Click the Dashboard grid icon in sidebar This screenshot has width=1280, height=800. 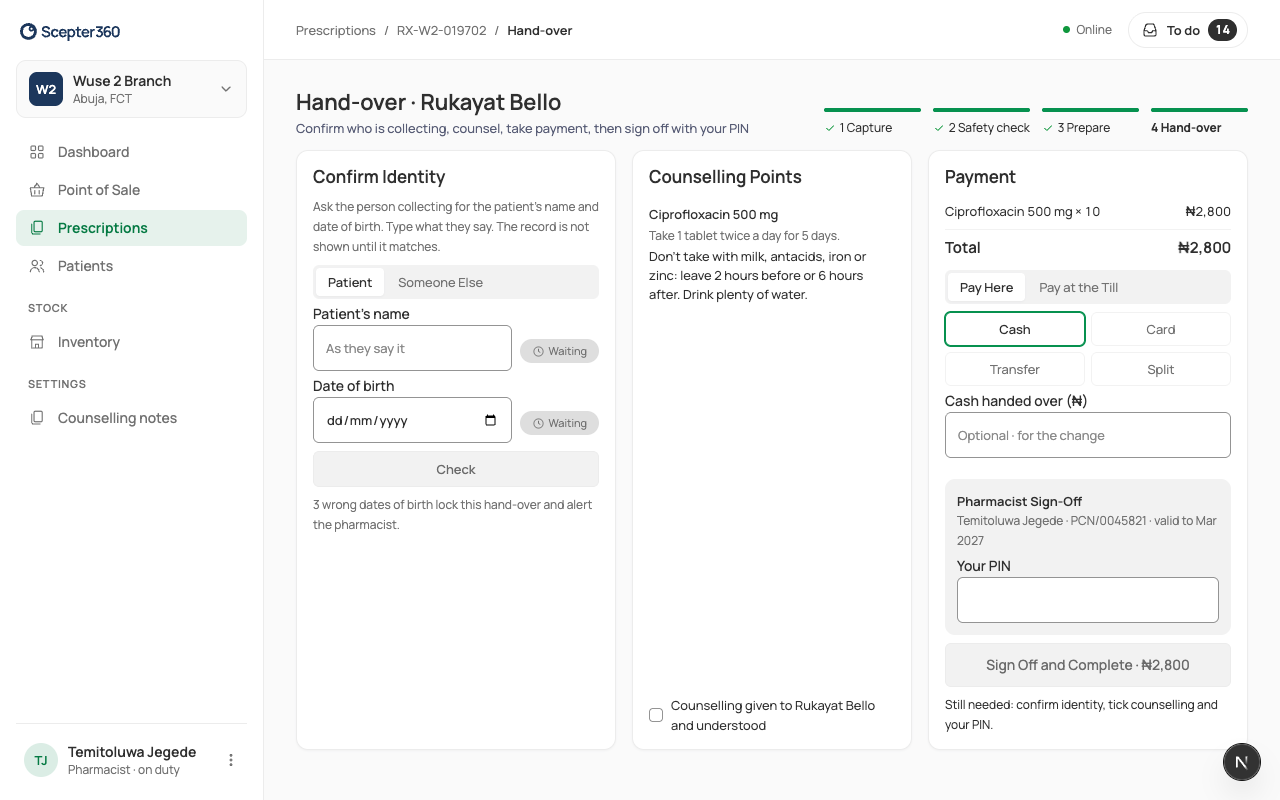point(37,152)
